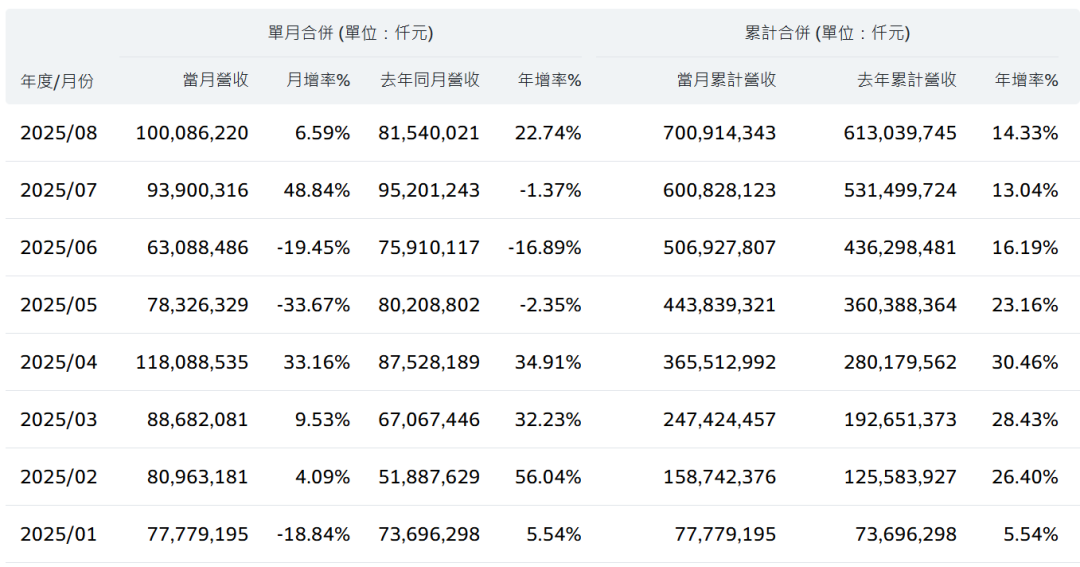Select the 2025/08 row date cell
Viewport: 1080px width, 567px height.
click(59, 133)
